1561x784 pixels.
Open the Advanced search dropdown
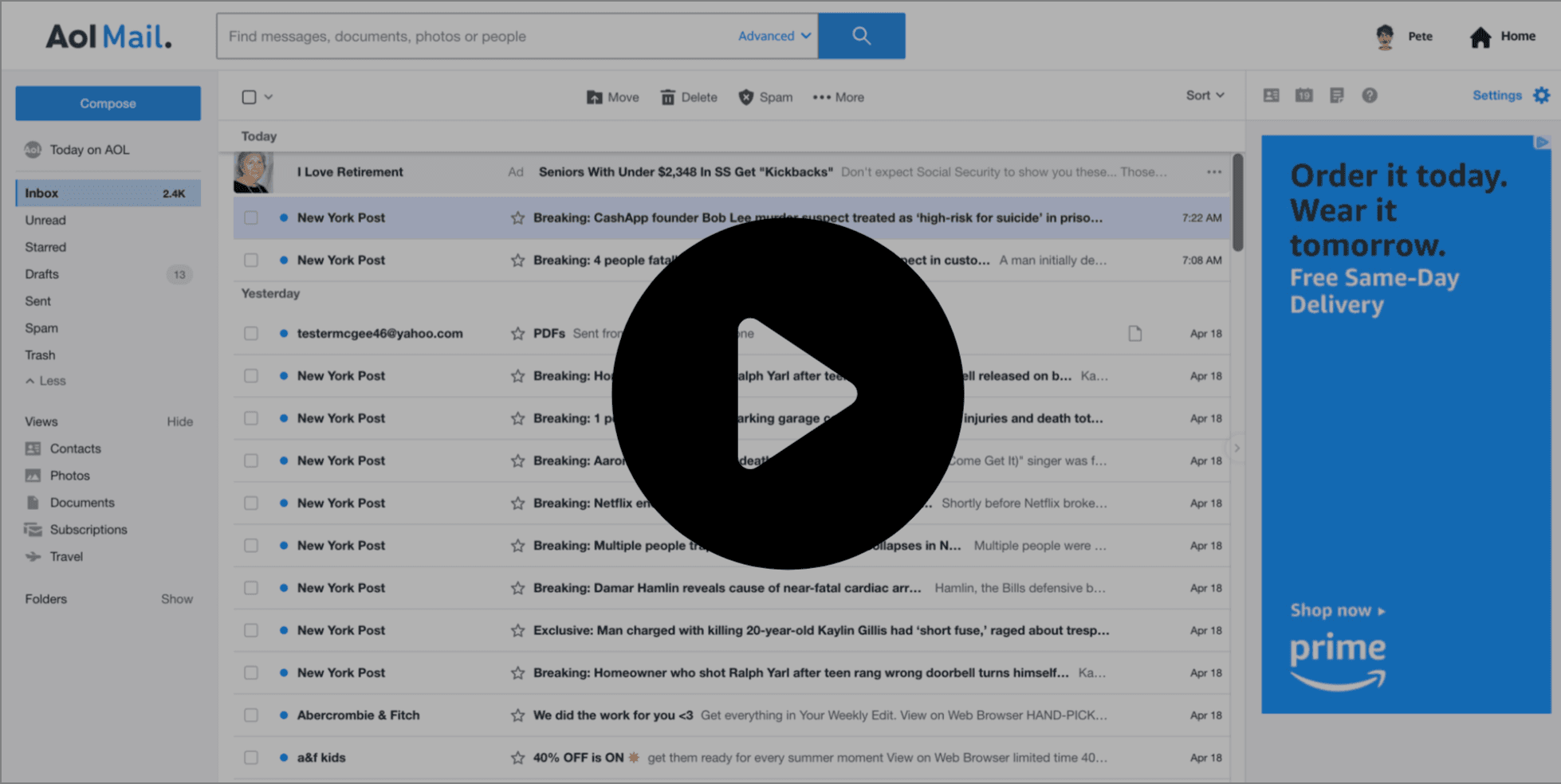774,36
